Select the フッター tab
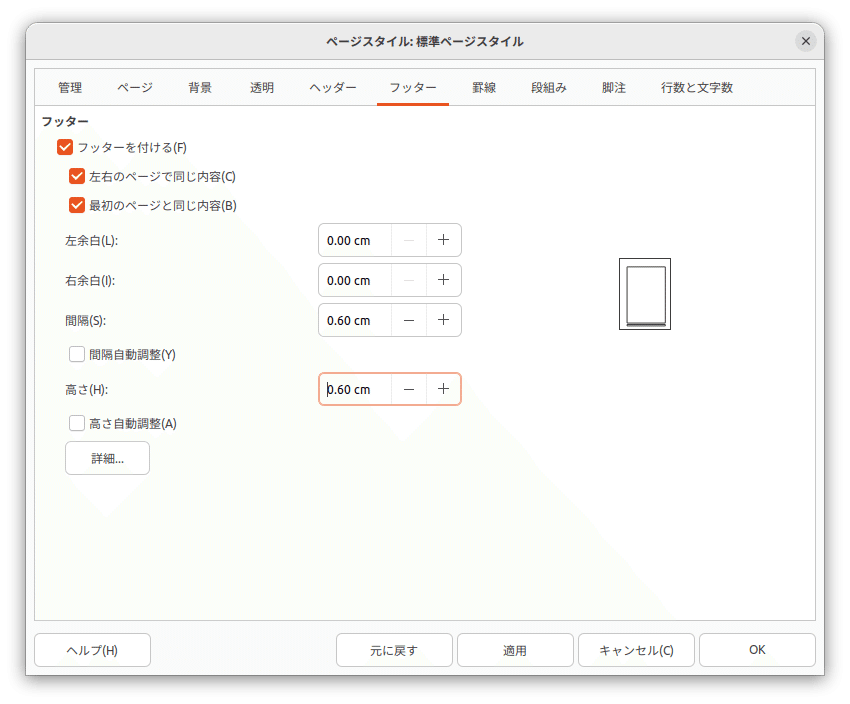 coord(413,88)
